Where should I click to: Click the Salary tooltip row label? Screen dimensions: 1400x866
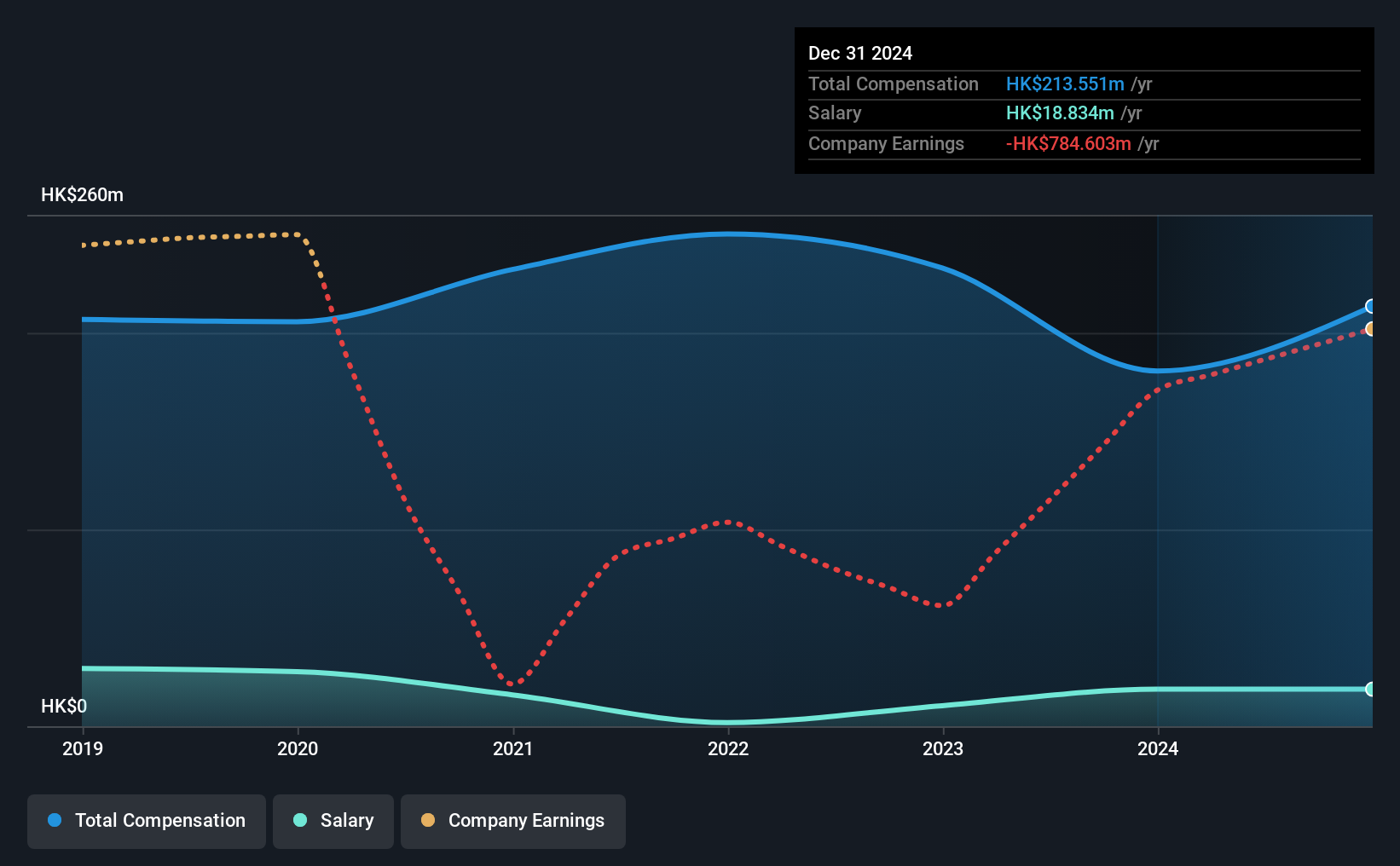click(x=835, y=113)
